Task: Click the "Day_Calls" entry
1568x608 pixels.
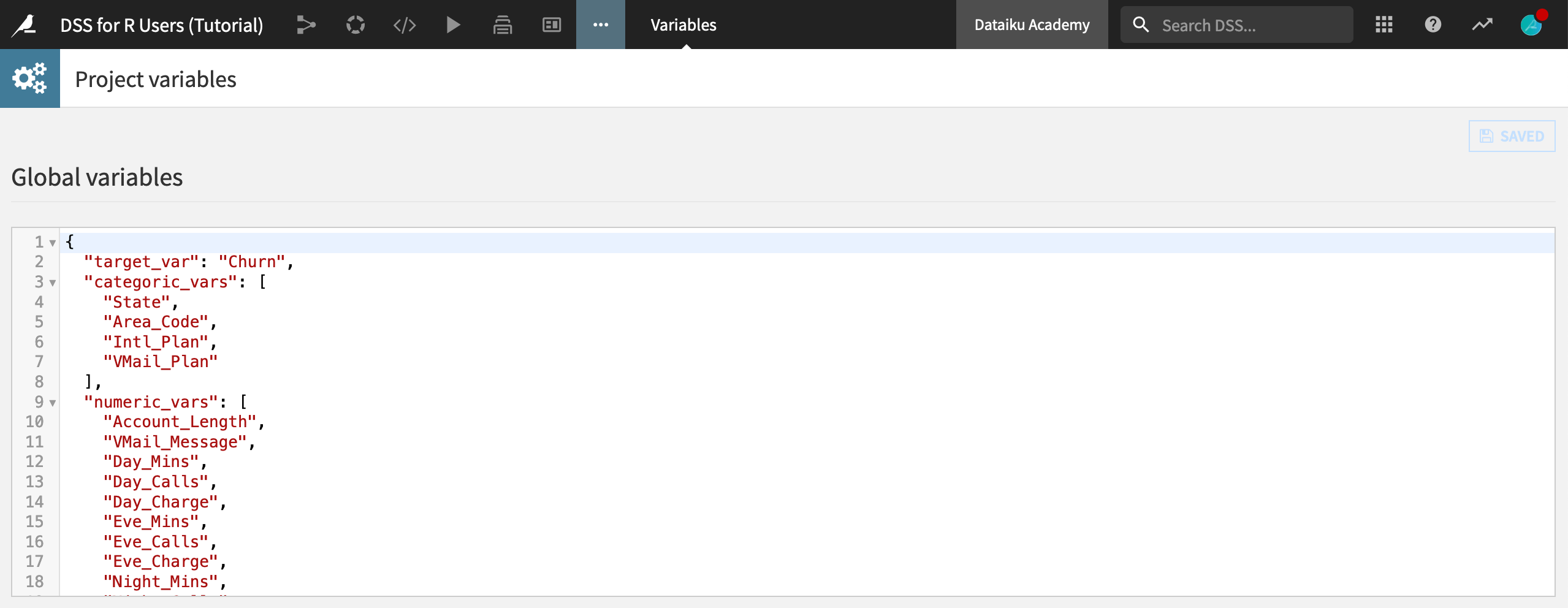Action: (156, 482)
